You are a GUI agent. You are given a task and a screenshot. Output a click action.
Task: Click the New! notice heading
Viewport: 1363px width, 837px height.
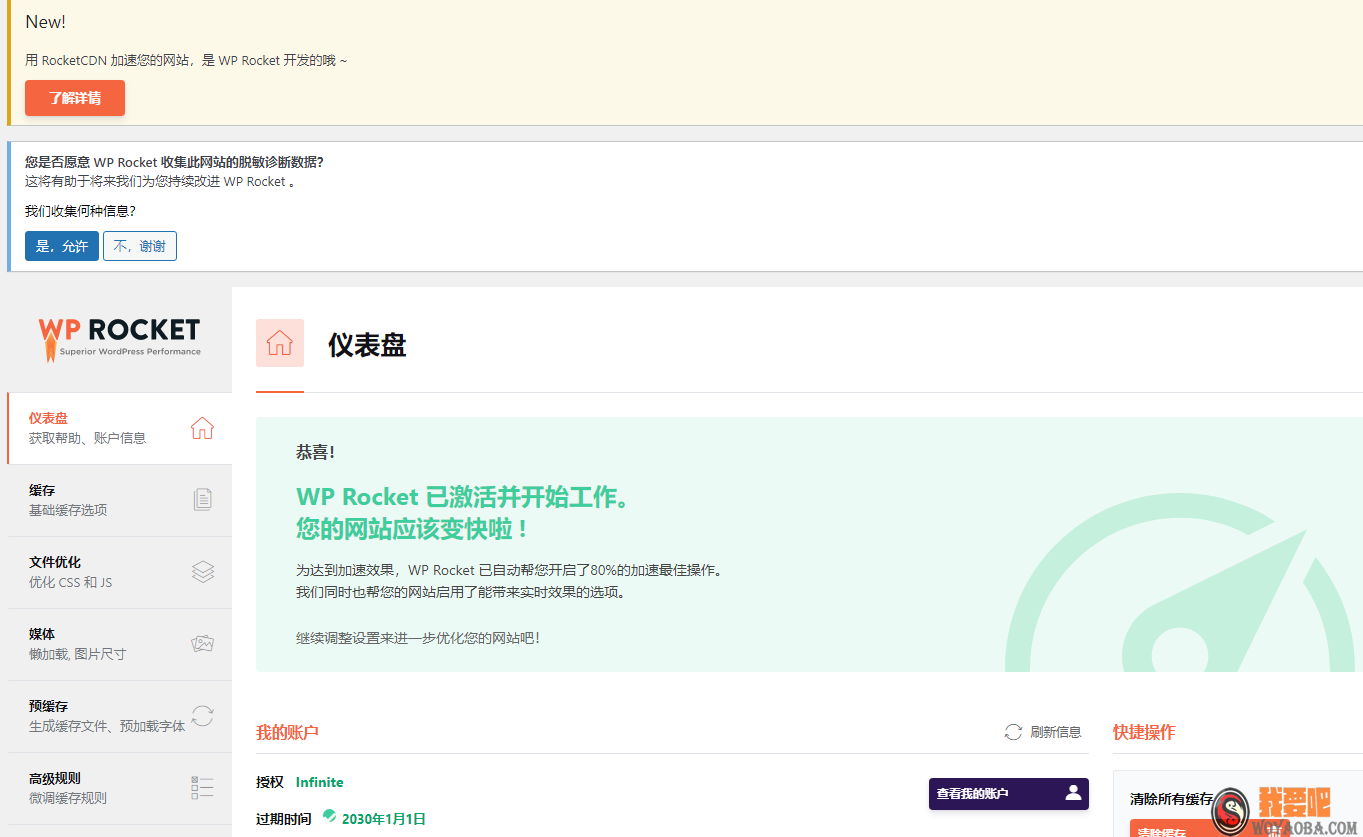46,22
